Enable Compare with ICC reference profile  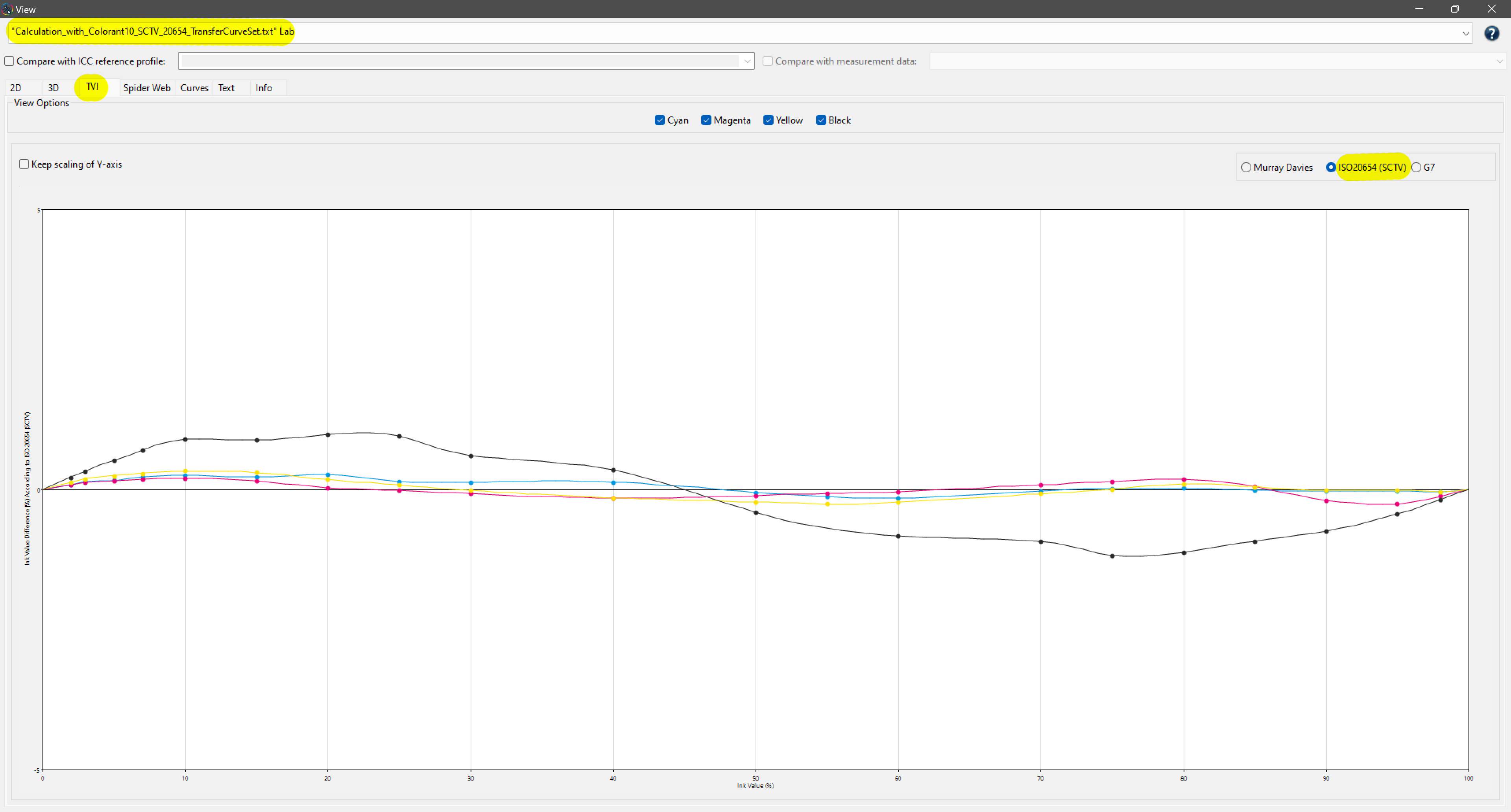(x=9, y=61)
